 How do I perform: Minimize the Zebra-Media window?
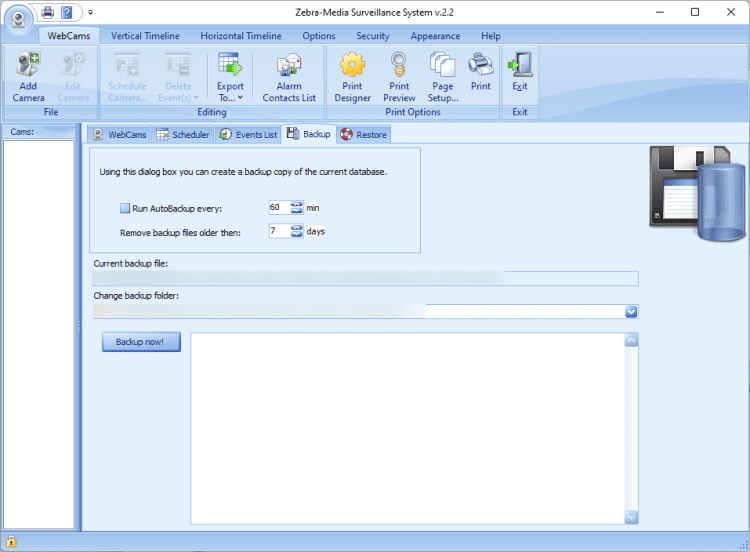(660, 12)
